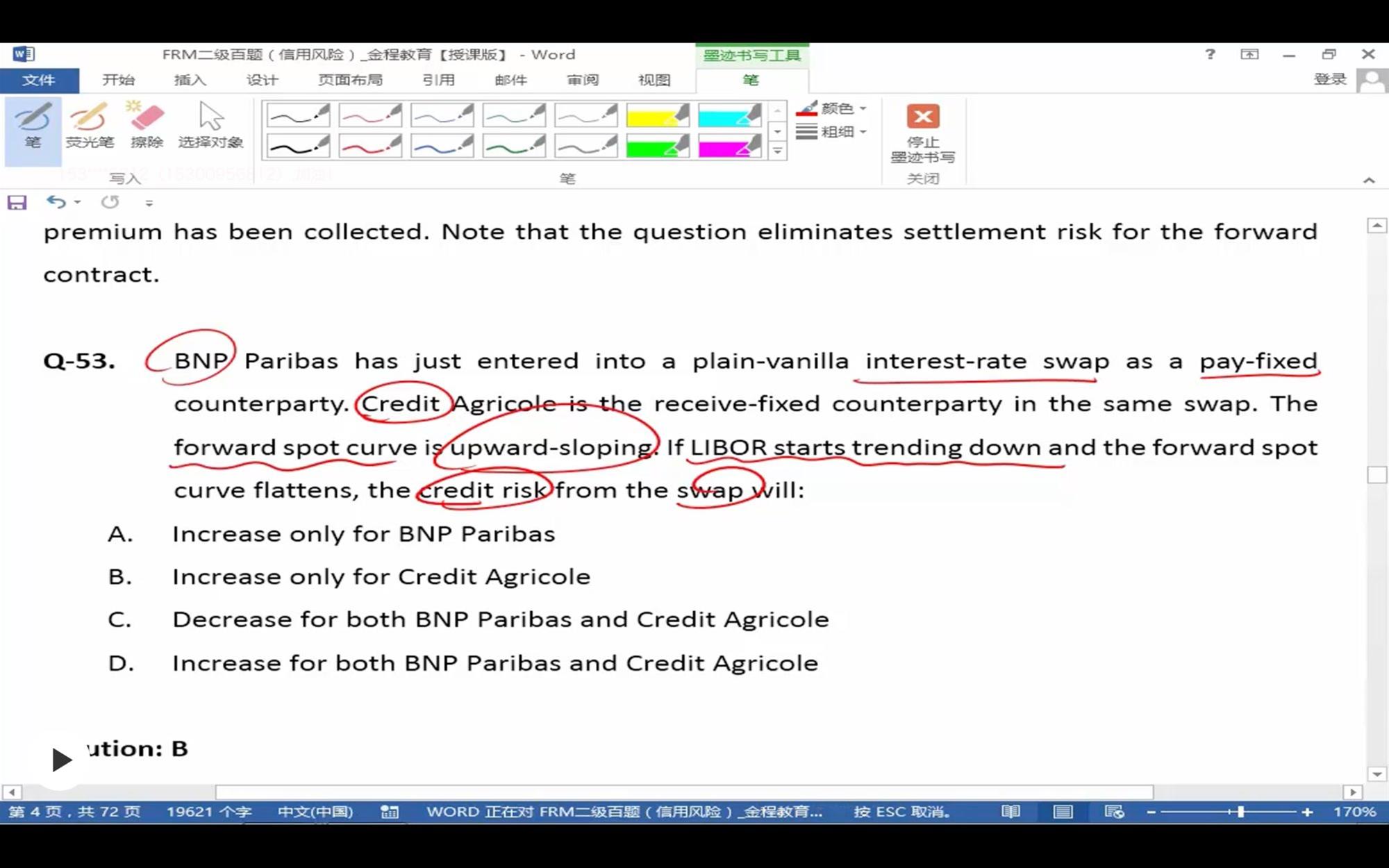Pick the thin gray pen in the top row
Image resolution: width=1389 pixels, height=868 pixels.
(x=585, y=115)
